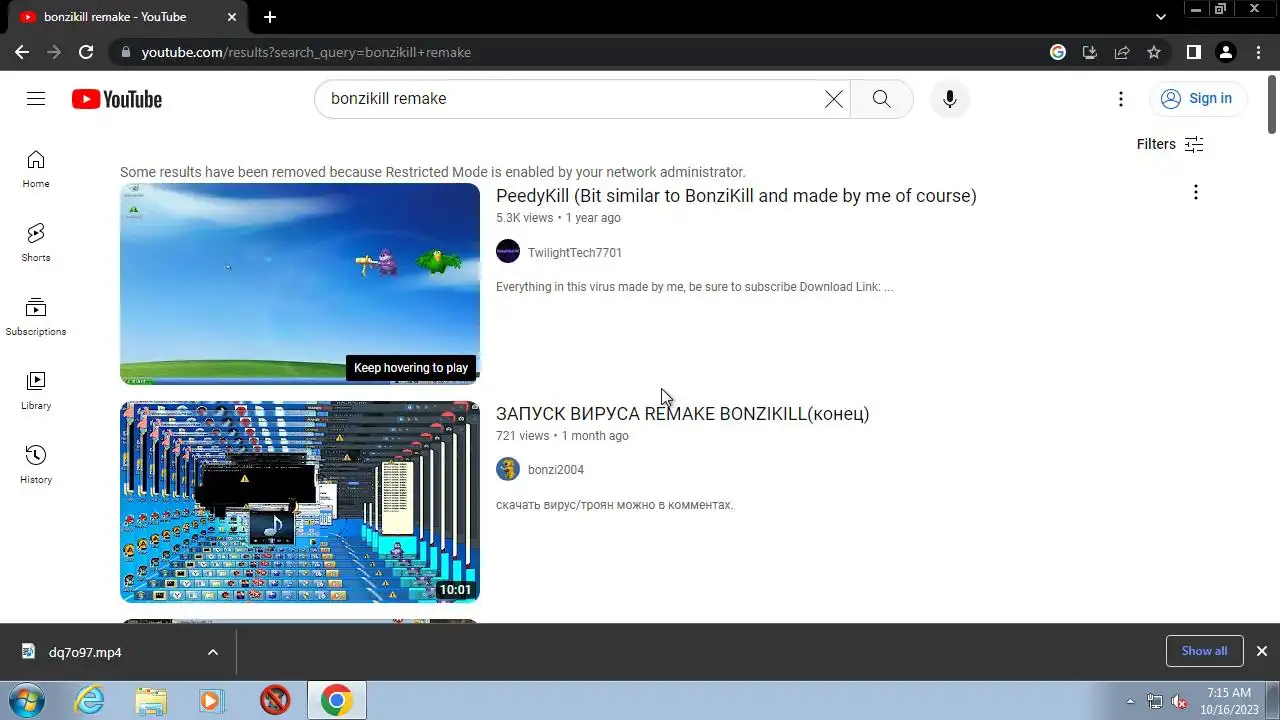The image size is (1280, 720).
Task: Open the downloaded dq7o97.mp4 file
Action: pyautogui.click(x=85, y=652)
